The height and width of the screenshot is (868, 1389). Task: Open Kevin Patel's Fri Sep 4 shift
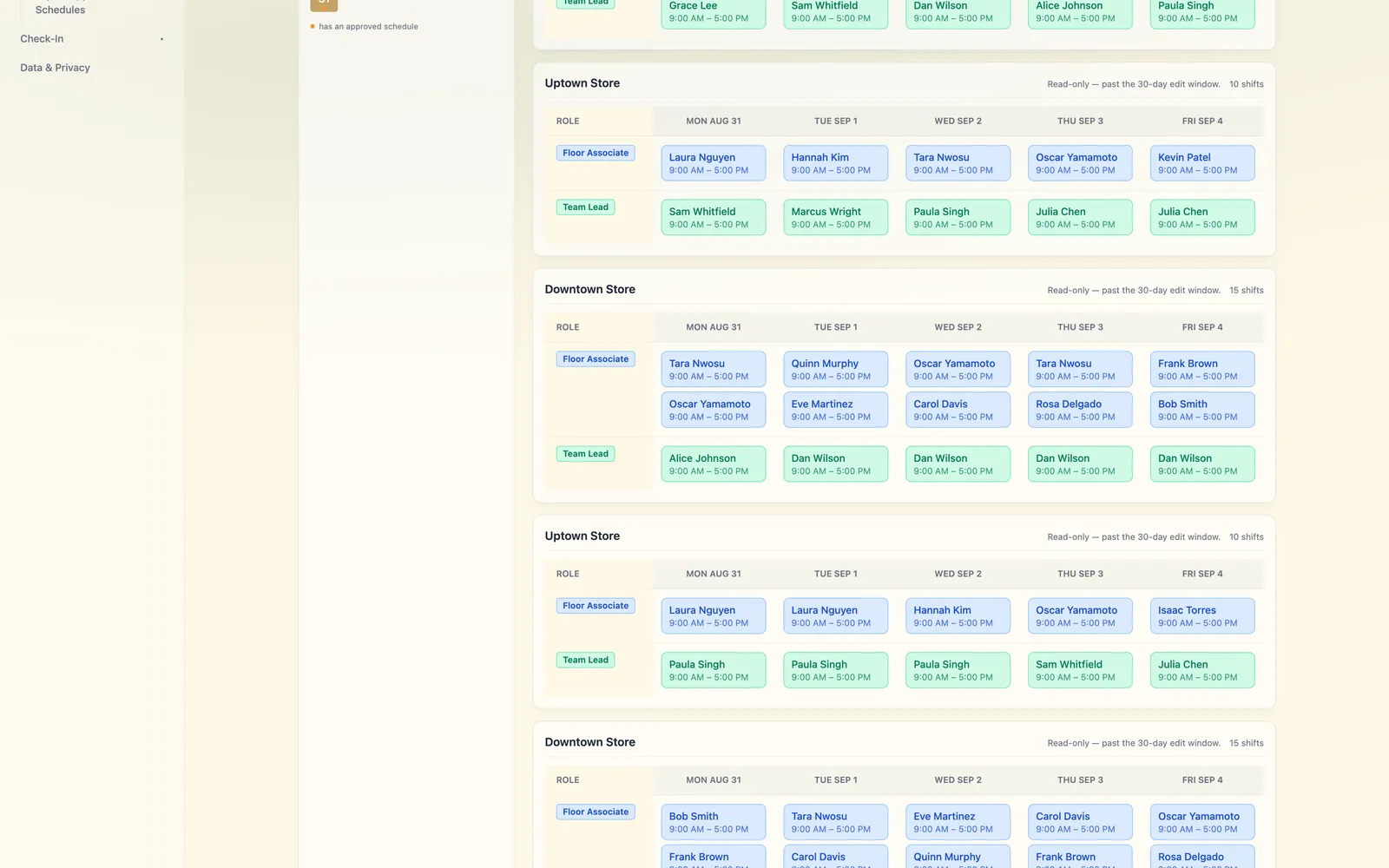point(1202,163)
